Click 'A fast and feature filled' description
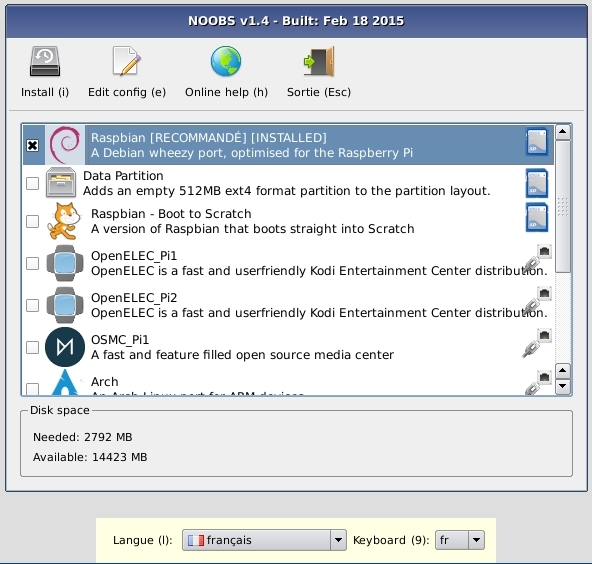592x564 pixels. point(242,355)
